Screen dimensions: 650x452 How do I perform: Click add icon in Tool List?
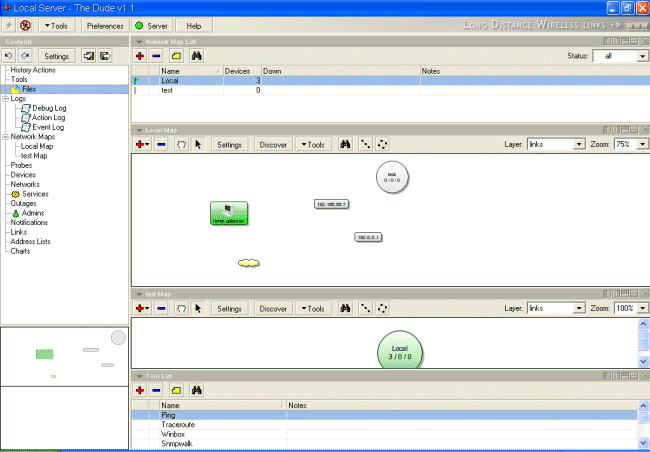140,390
